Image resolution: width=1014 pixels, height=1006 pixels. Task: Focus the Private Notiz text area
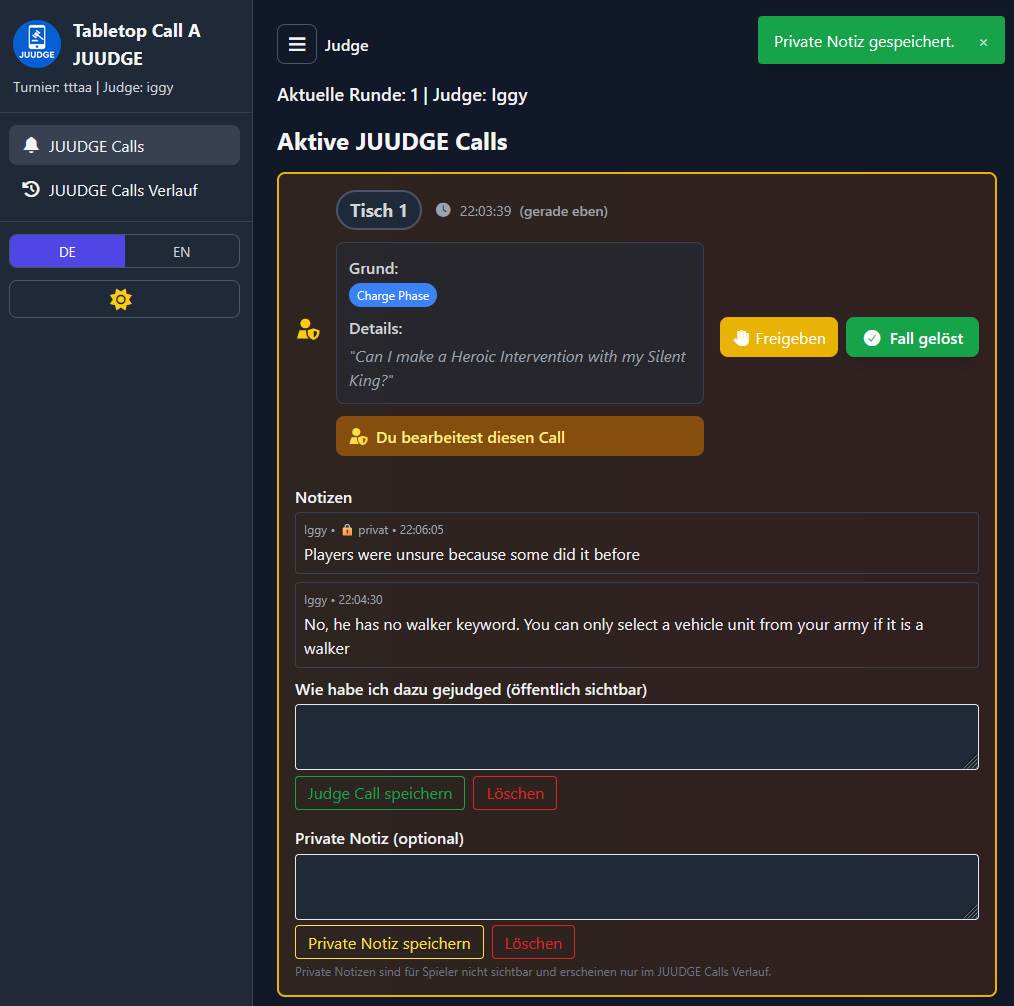(636, 887)
